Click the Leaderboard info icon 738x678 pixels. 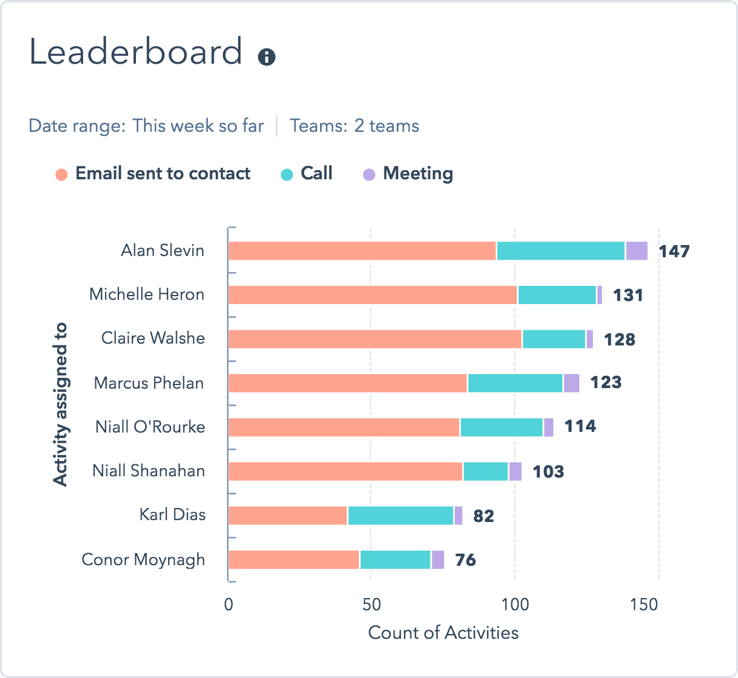click(x=266, y=57)
